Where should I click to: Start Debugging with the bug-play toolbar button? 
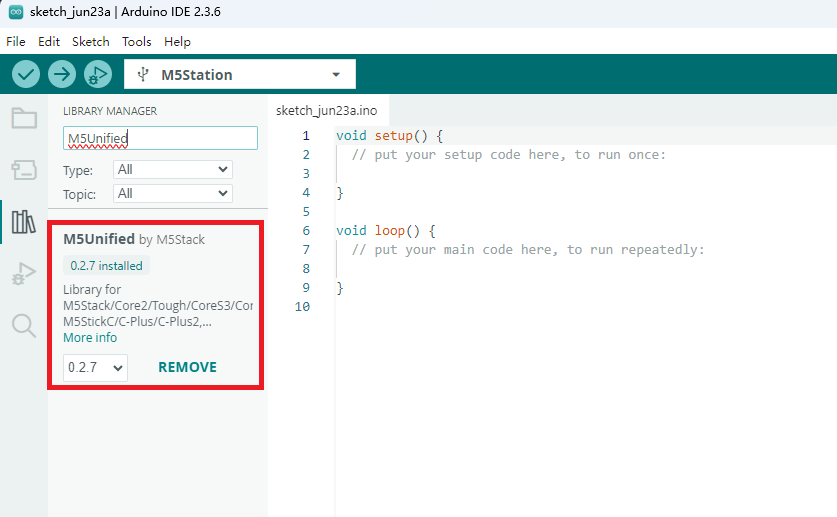(98, 74)
